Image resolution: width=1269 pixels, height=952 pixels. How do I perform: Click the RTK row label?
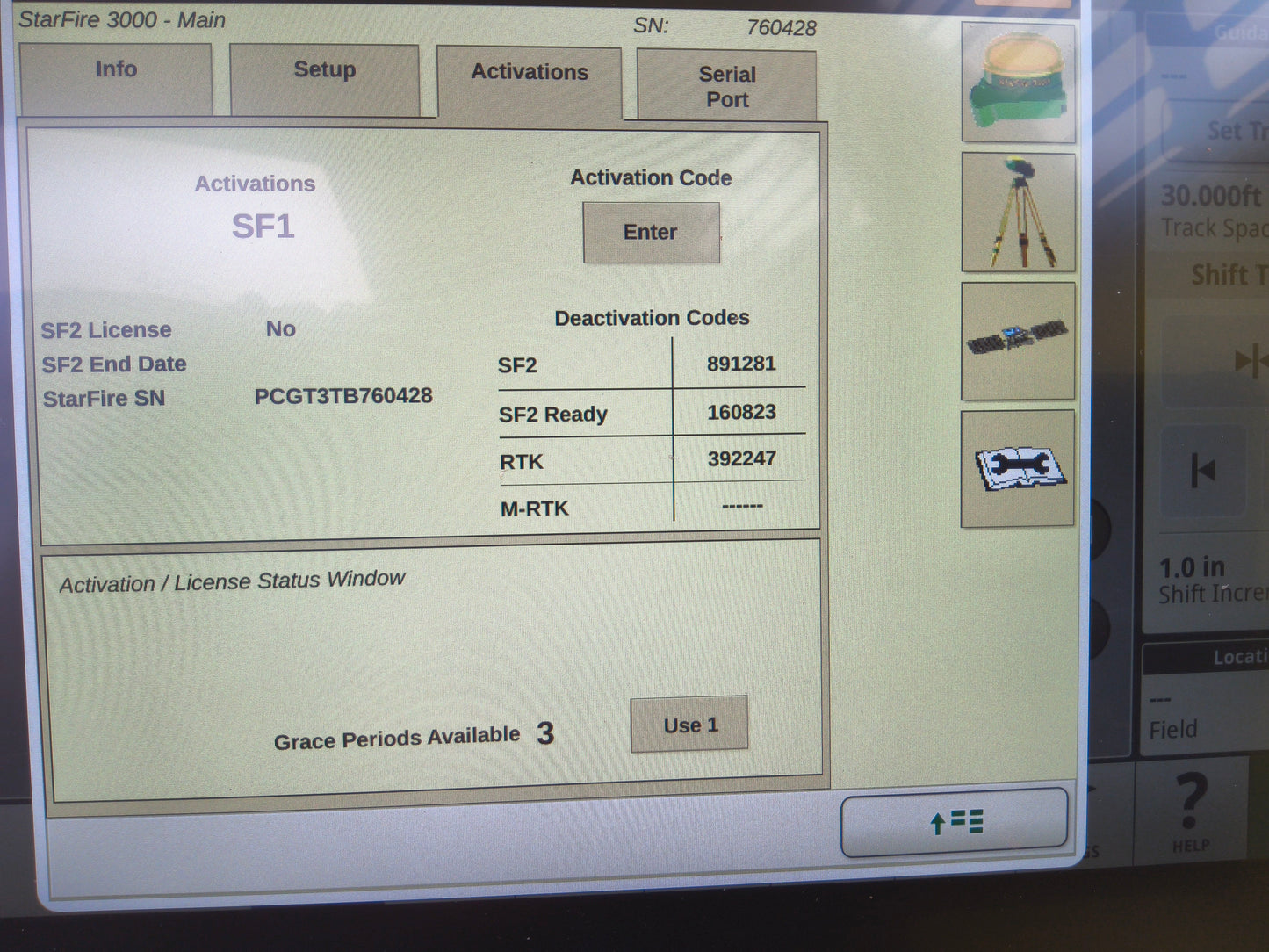[521, 462]
